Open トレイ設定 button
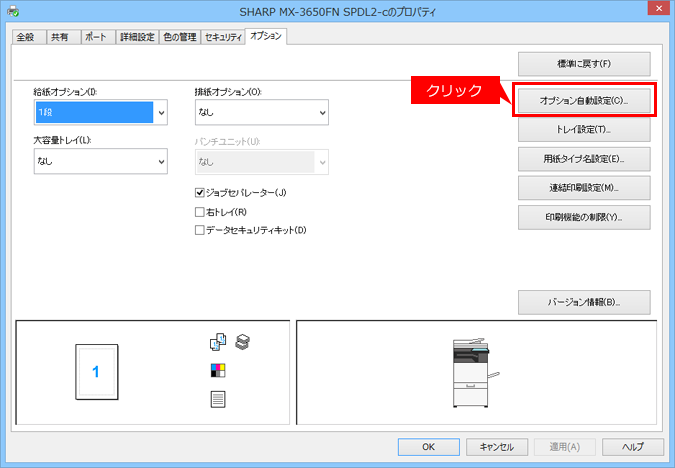This screenshot has height=468, width=675. click(584, 130)
